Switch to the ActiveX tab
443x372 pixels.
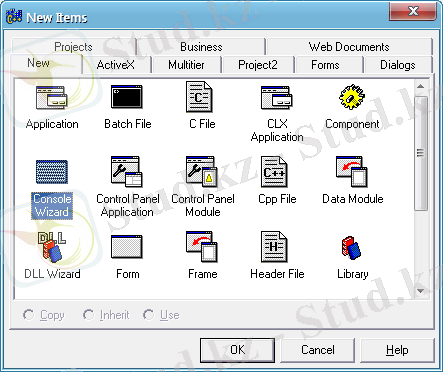coord(116,65)
